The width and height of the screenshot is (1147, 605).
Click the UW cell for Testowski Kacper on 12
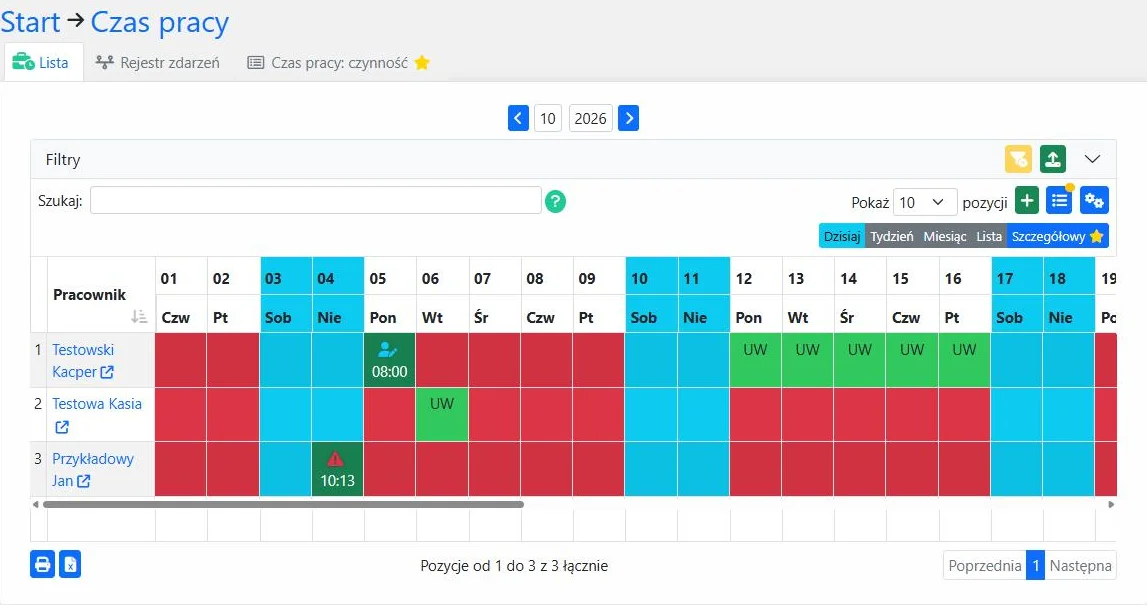[756, 360]
